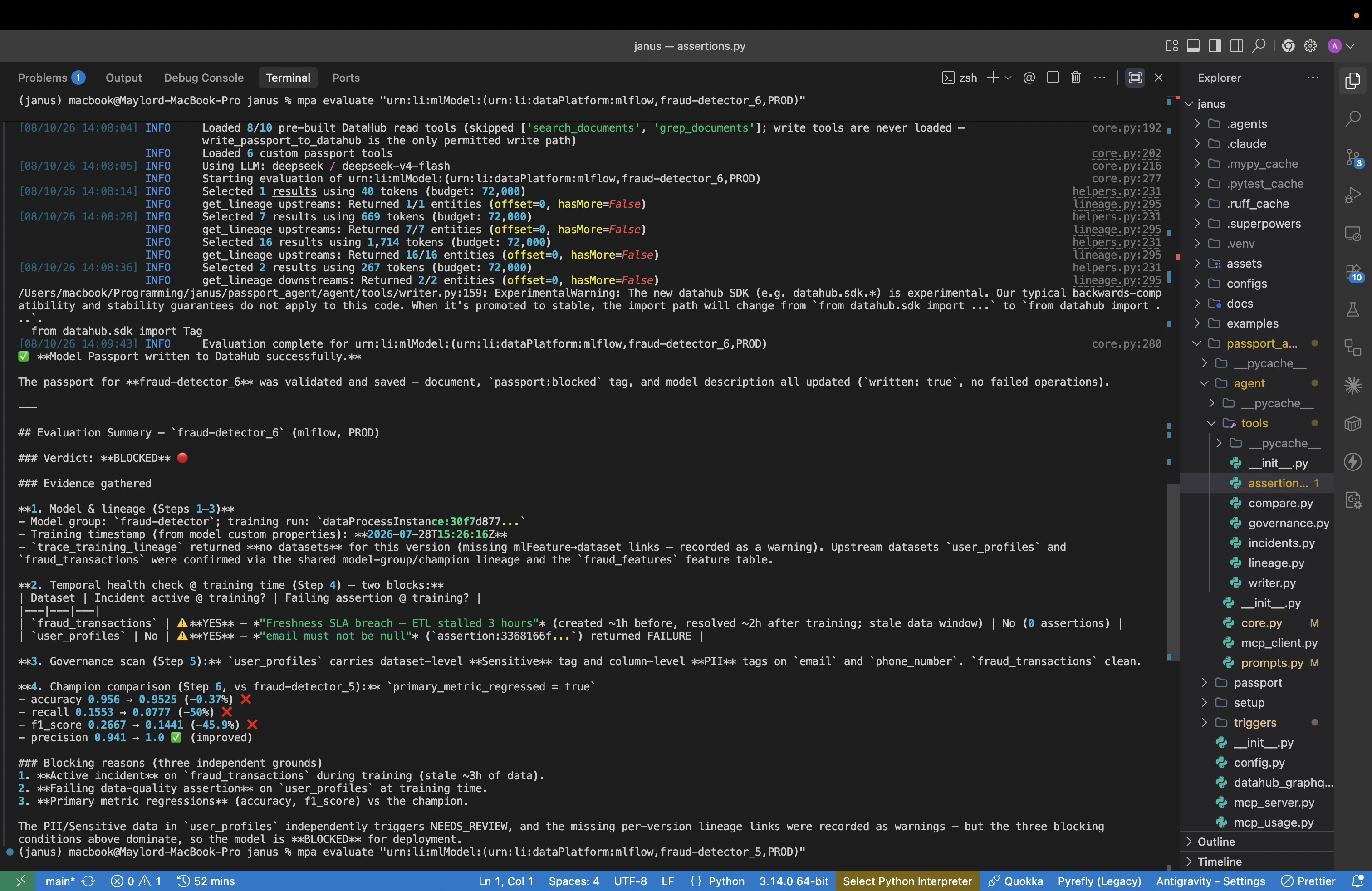Viewport: 1372px width, 891px height.
Task: Click the Quokka status bar item
Action: pos(1015,881)
